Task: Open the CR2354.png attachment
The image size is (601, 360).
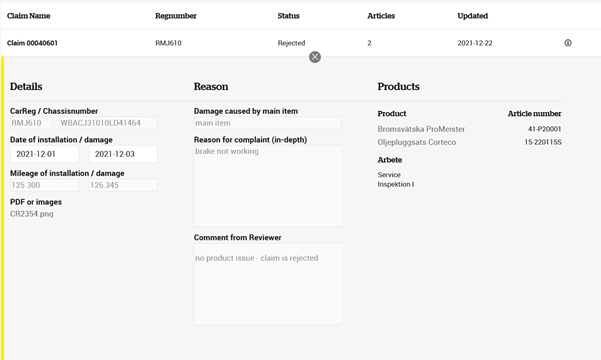Action: click(x=31, y=214)
